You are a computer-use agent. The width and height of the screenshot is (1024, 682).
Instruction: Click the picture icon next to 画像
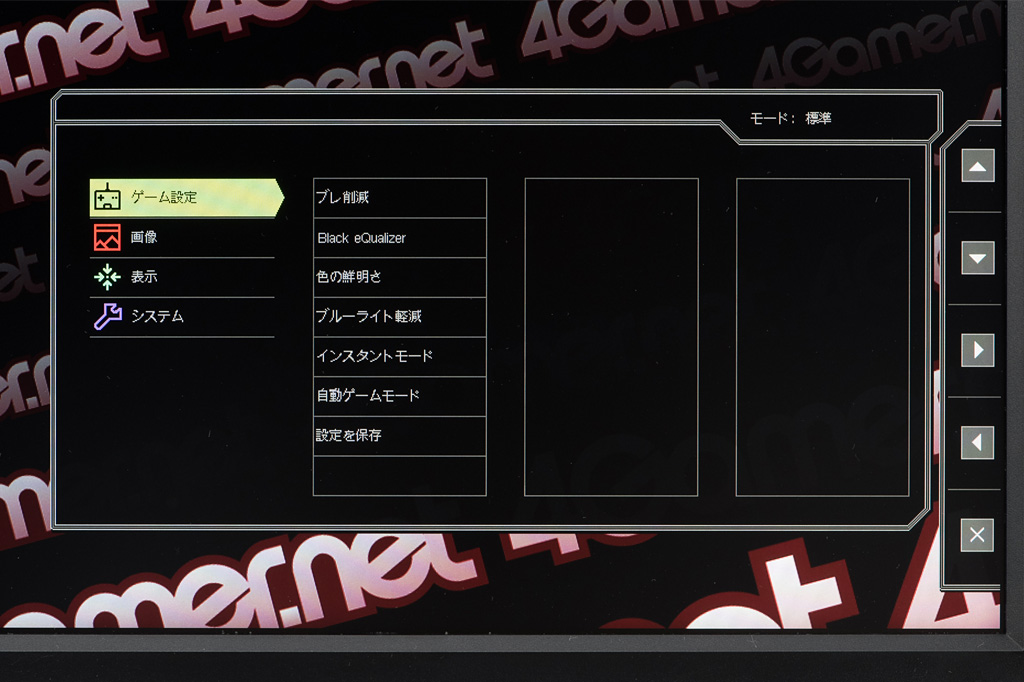tap(107, 237)
